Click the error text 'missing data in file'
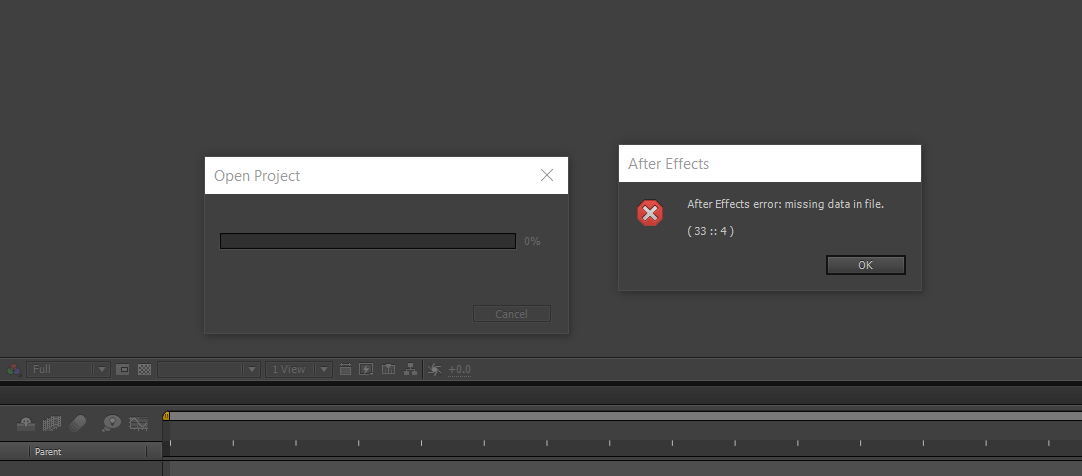 coord(834,204)
